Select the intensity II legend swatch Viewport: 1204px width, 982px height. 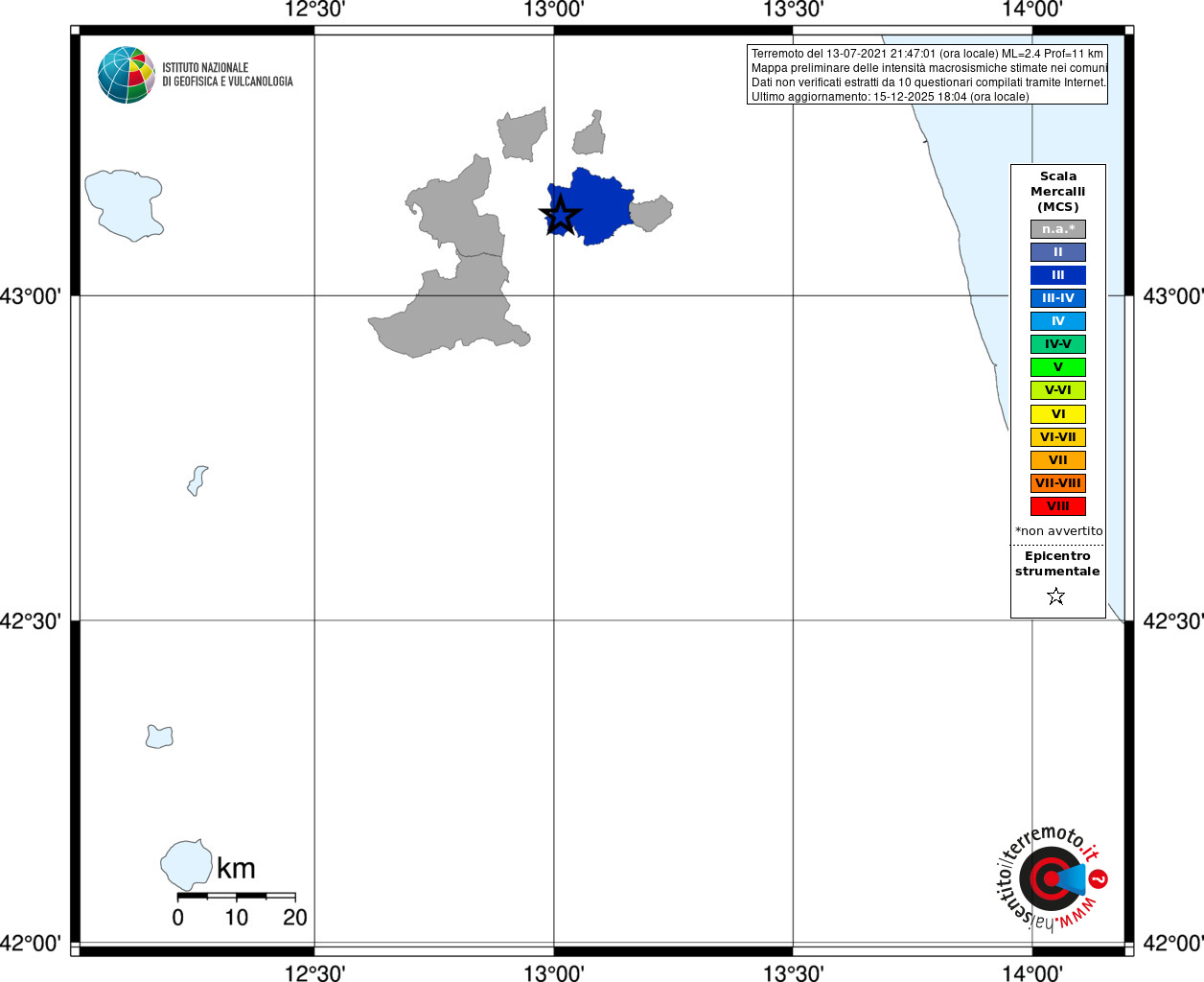[x=1058, y=252]
